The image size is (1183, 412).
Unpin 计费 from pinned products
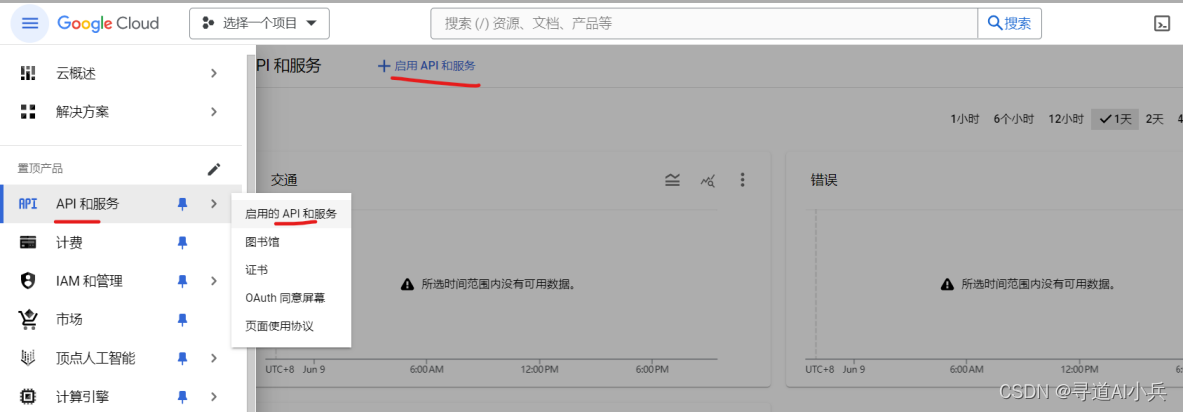182,242
